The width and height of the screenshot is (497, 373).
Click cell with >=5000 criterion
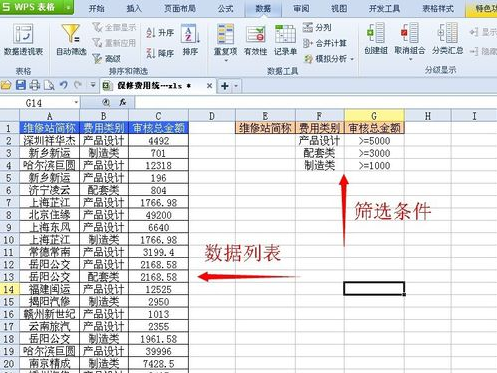(x=374, y=141)
